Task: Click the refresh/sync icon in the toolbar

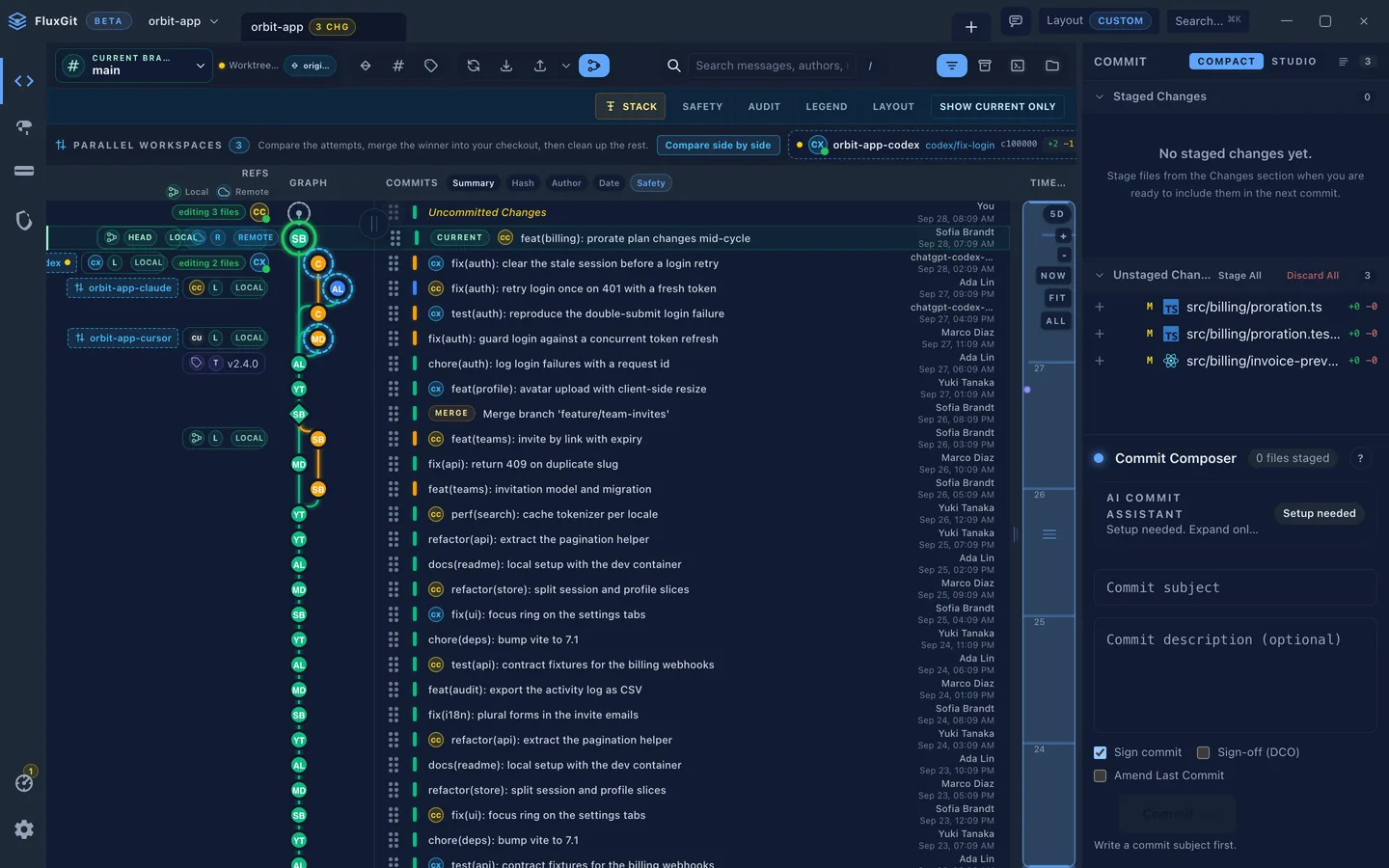Action: [x=474, y=66]
